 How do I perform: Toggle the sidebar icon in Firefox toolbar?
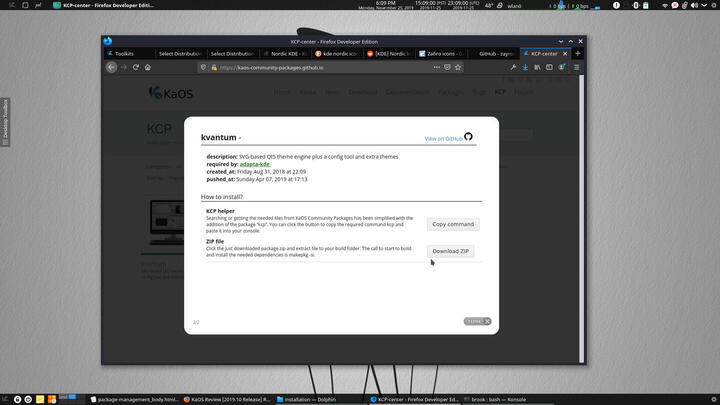coord(549,68)
